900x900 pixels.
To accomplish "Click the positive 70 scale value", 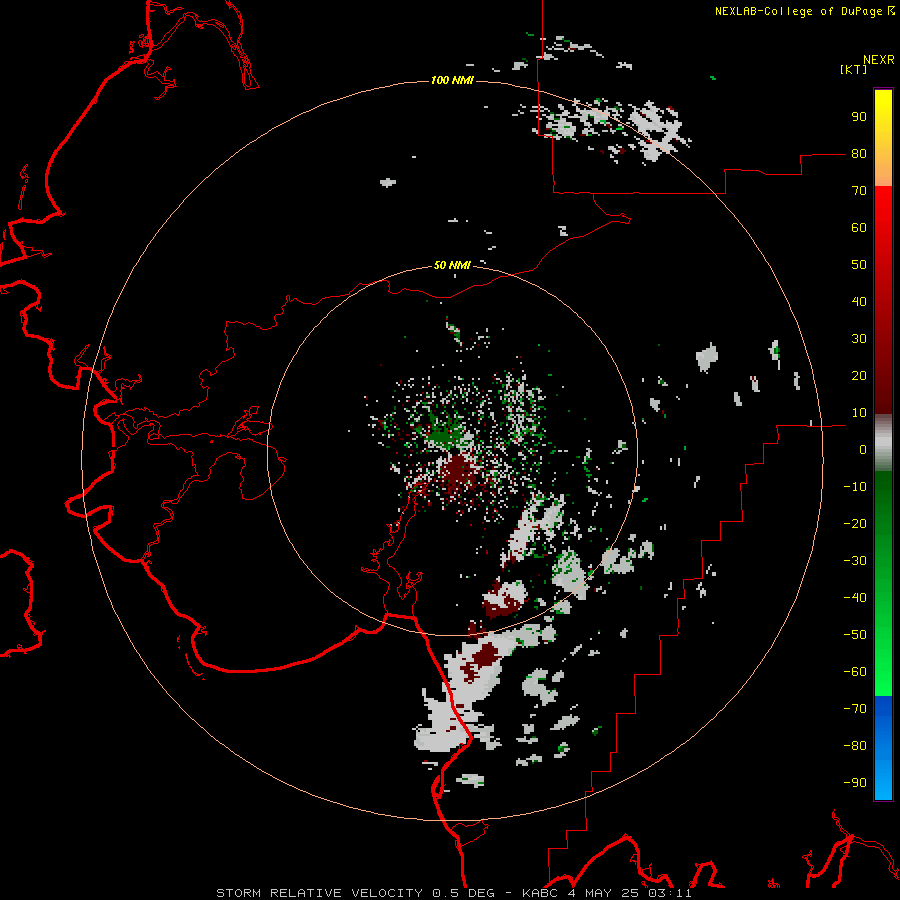I will [859, 191].
